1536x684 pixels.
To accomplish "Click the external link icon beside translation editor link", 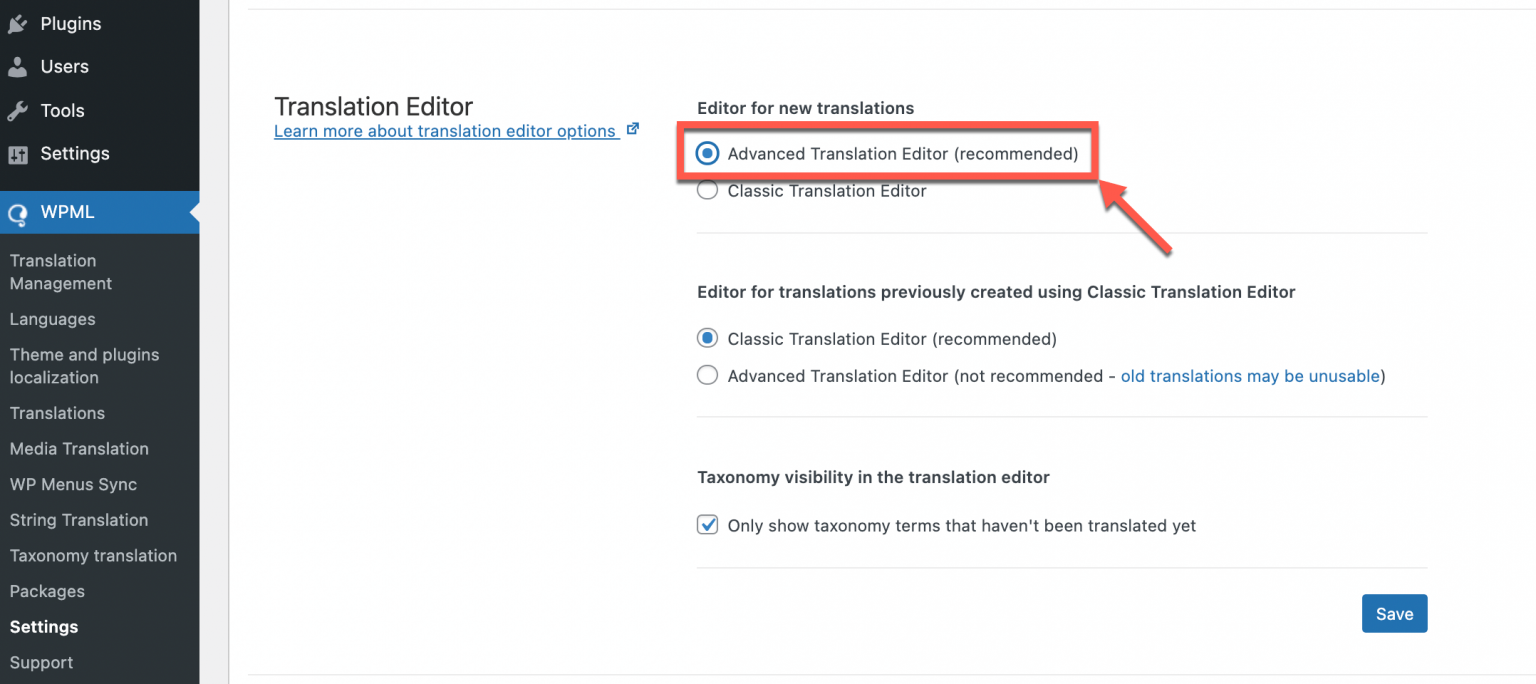I will [x=632, y=127].
